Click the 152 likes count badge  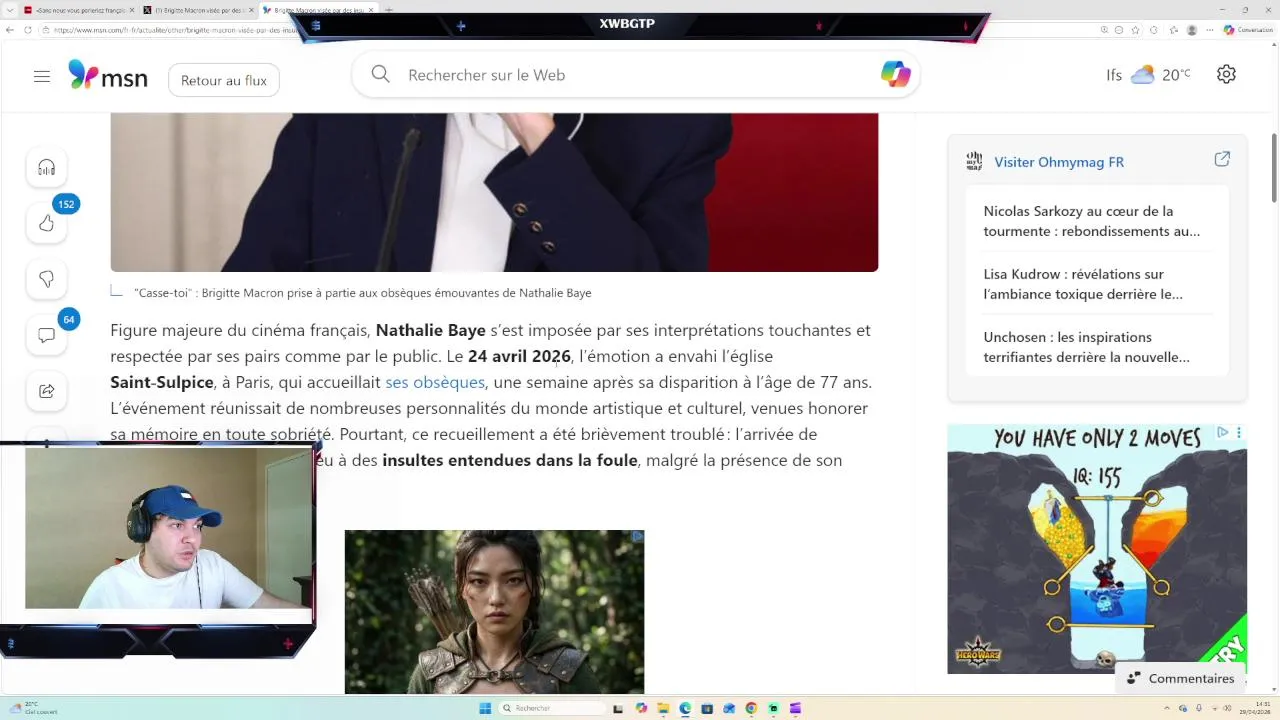pos(66,204)
